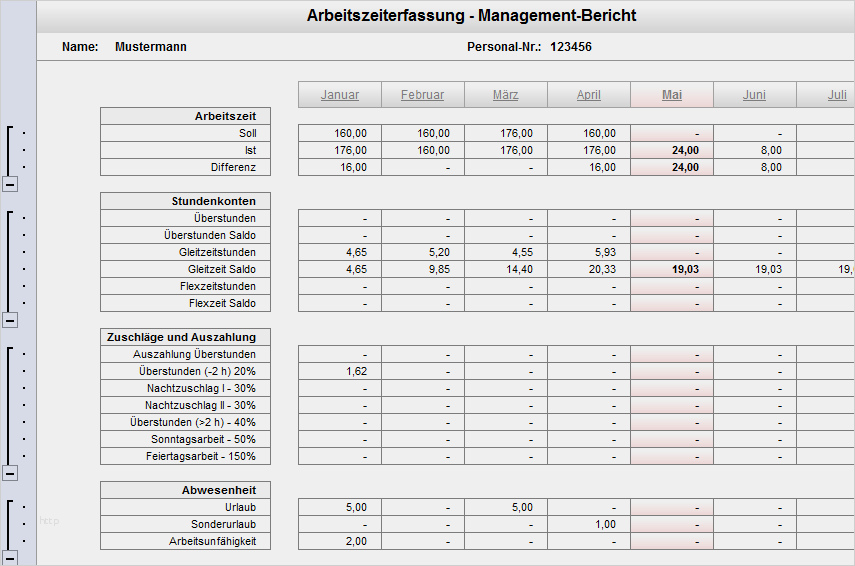The width and height of the screenshot is (855, 566).
Task: Click the Personal-Nr. field 123456
Action: click(570, 47)
